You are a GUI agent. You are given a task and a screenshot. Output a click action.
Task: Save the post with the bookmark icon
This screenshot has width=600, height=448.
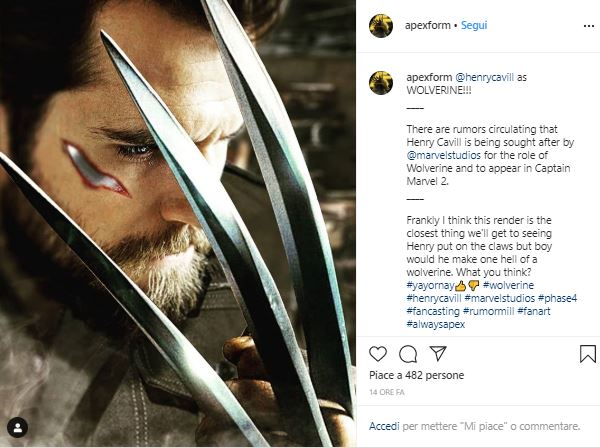click(588, 354)
